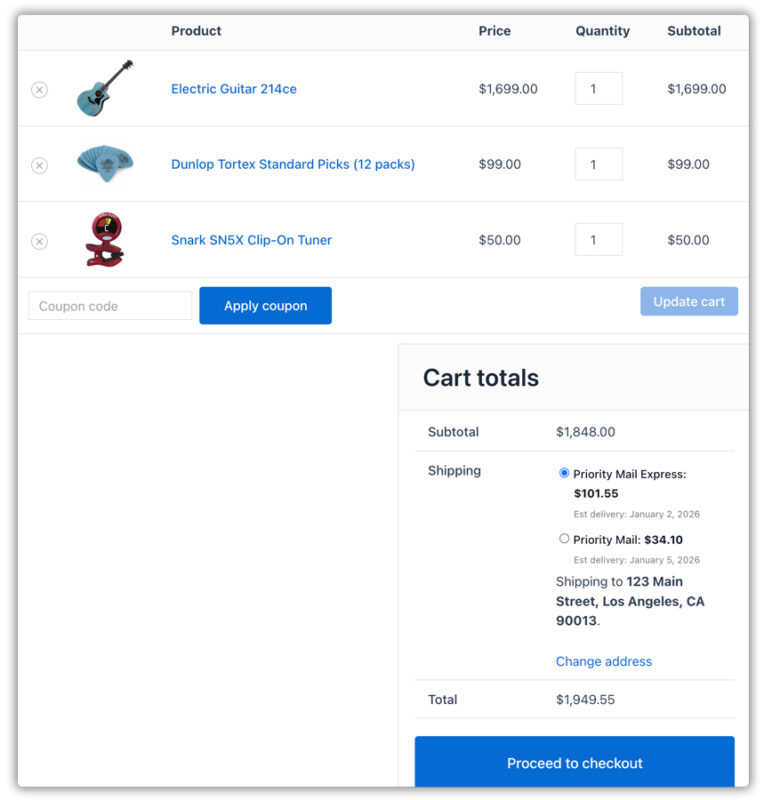The image size is (764, 800).
Task: Click the Subtotal column header
Action: (x=694, y=31)
